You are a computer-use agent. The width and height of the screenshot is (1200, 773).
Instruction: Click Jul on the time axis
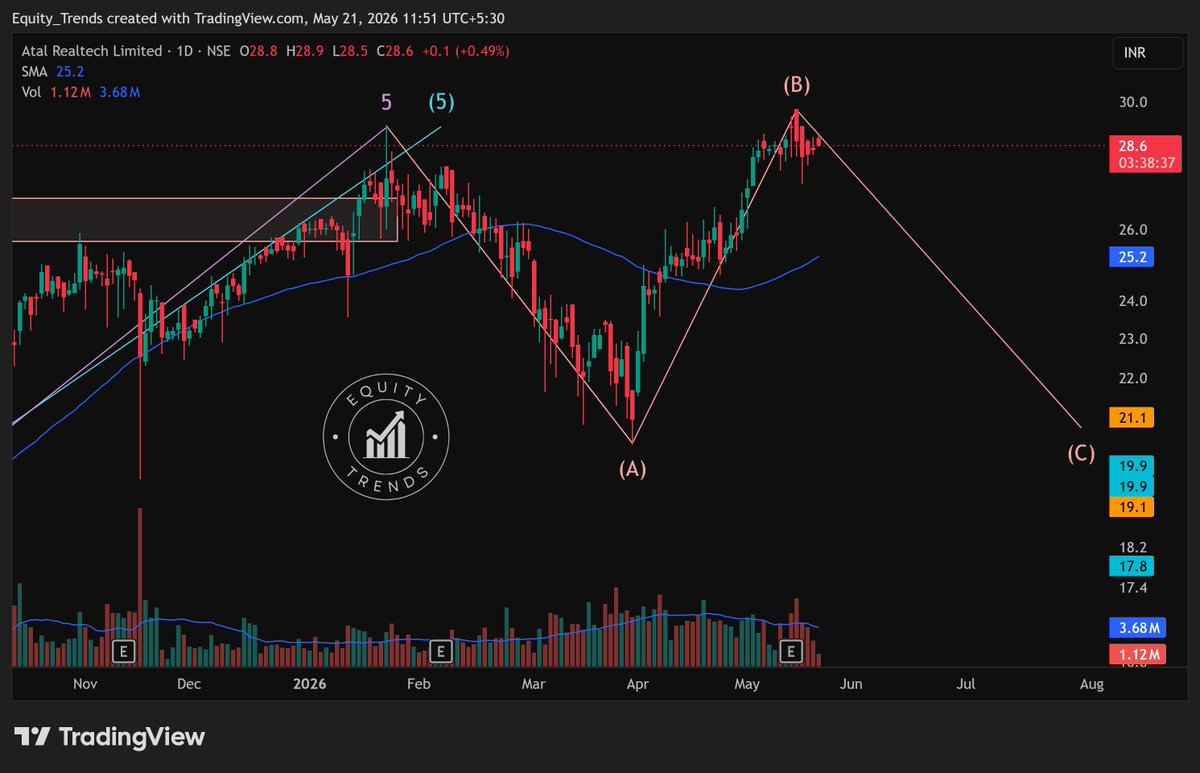tap(966, 685)
